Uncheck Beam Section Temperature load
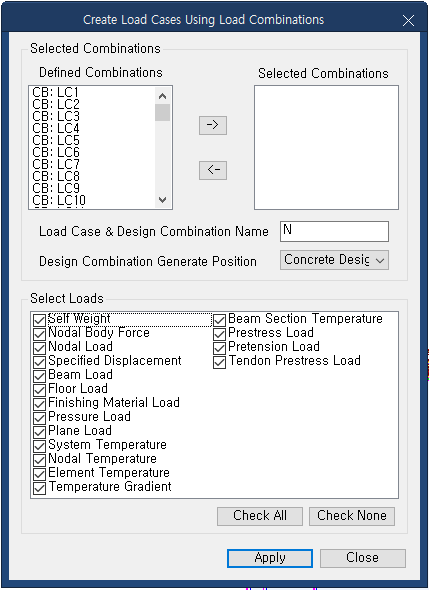 [219, 320]
